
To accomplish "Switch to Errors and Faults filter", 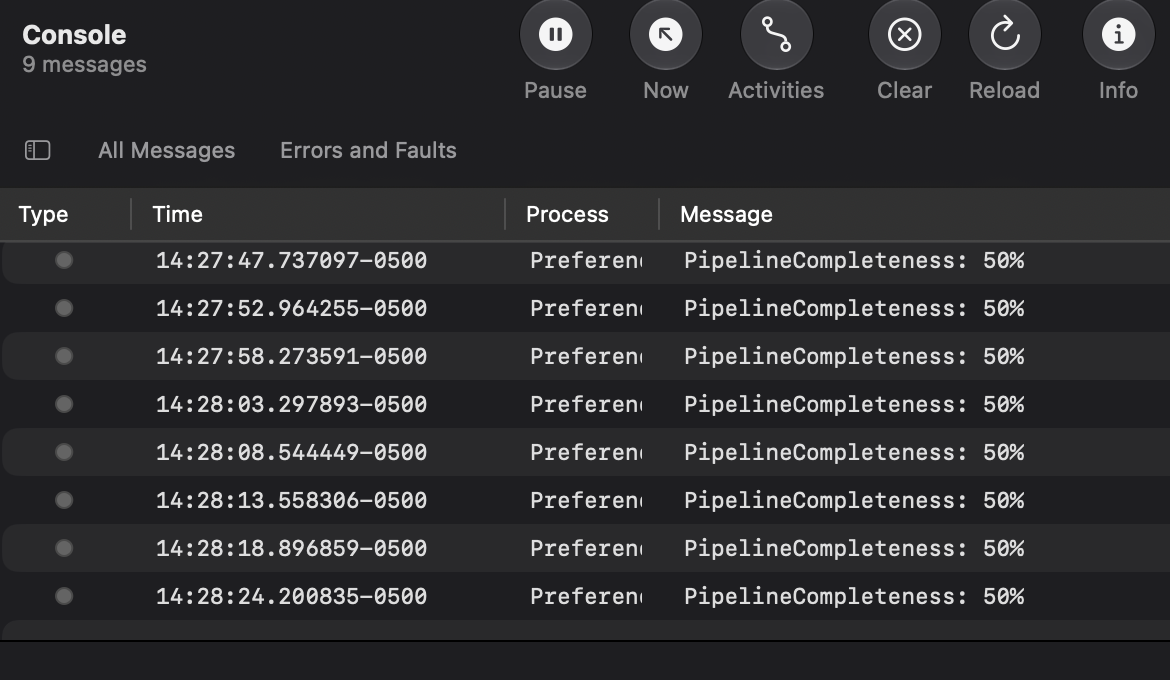I will (x=368, y=150).
